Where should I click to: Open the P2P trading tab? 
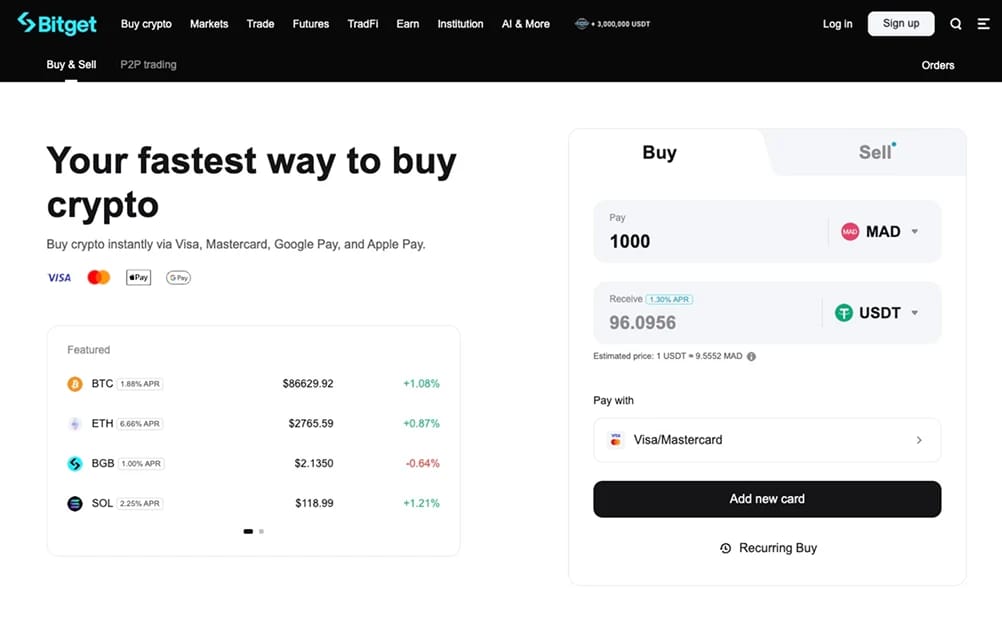click(x=148, y=65)
